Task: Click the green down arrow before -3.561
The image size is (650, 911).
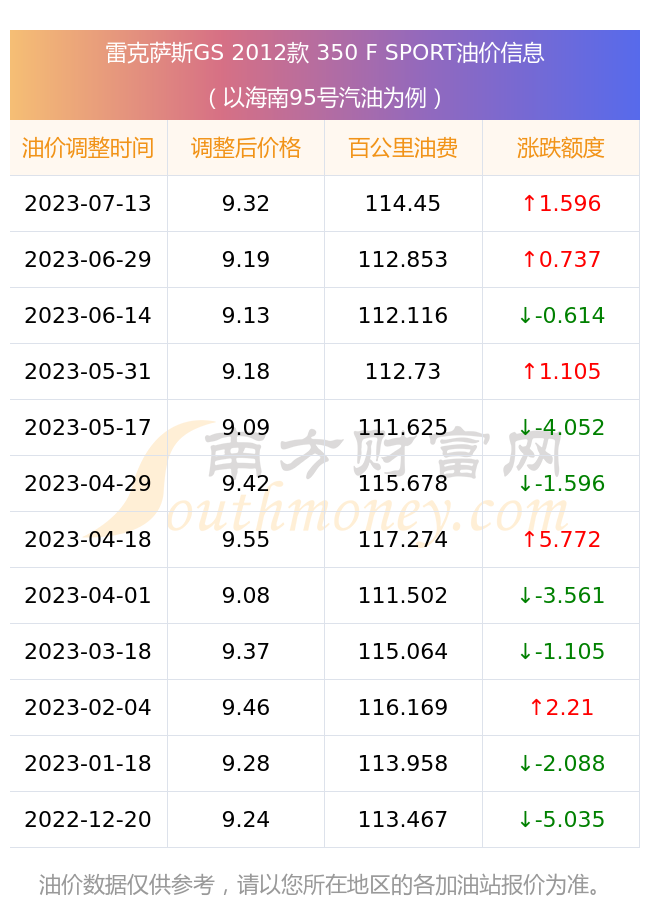Action: point(525,595)
